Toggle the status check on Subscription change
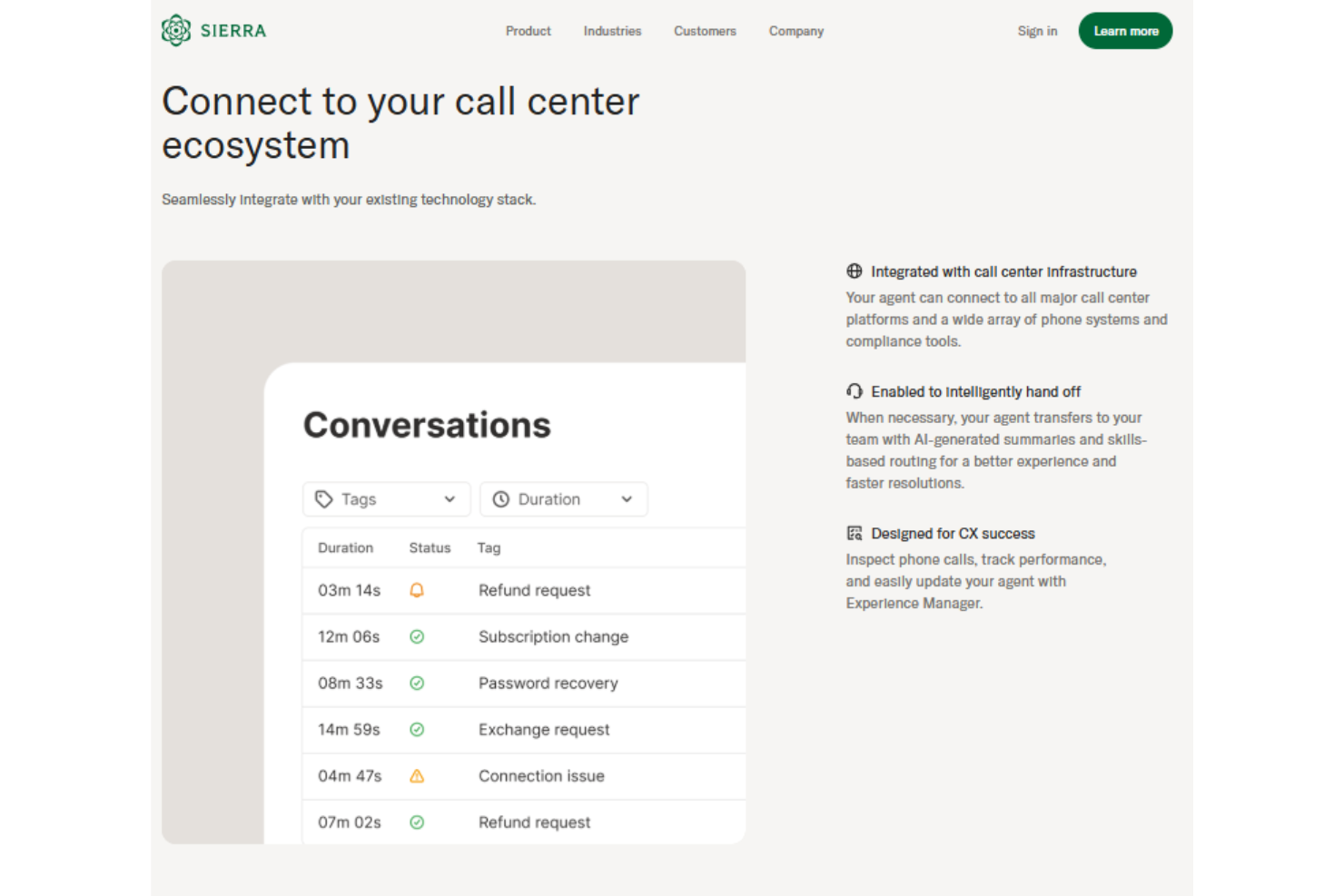Screen dimensions: 1344x896 pos(417,636)
